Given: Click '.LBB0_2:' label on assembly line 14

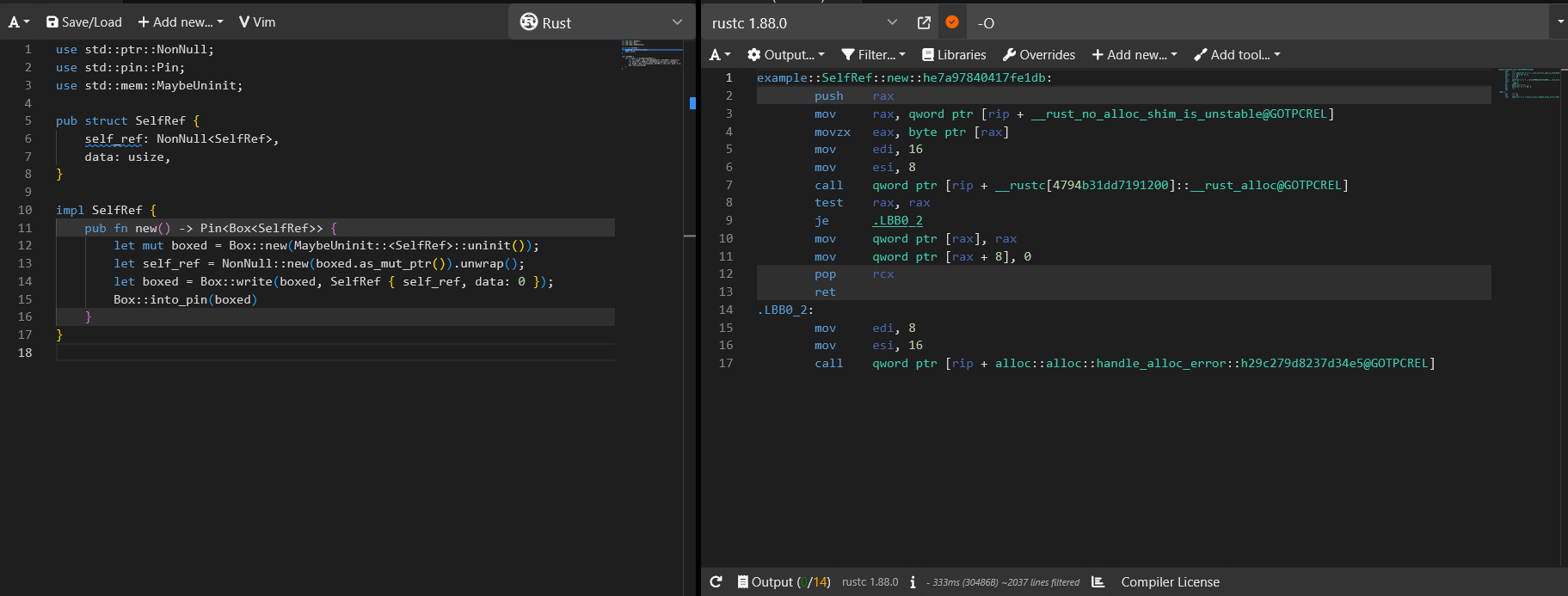Looking at the screenshot, I should (785, 310).
